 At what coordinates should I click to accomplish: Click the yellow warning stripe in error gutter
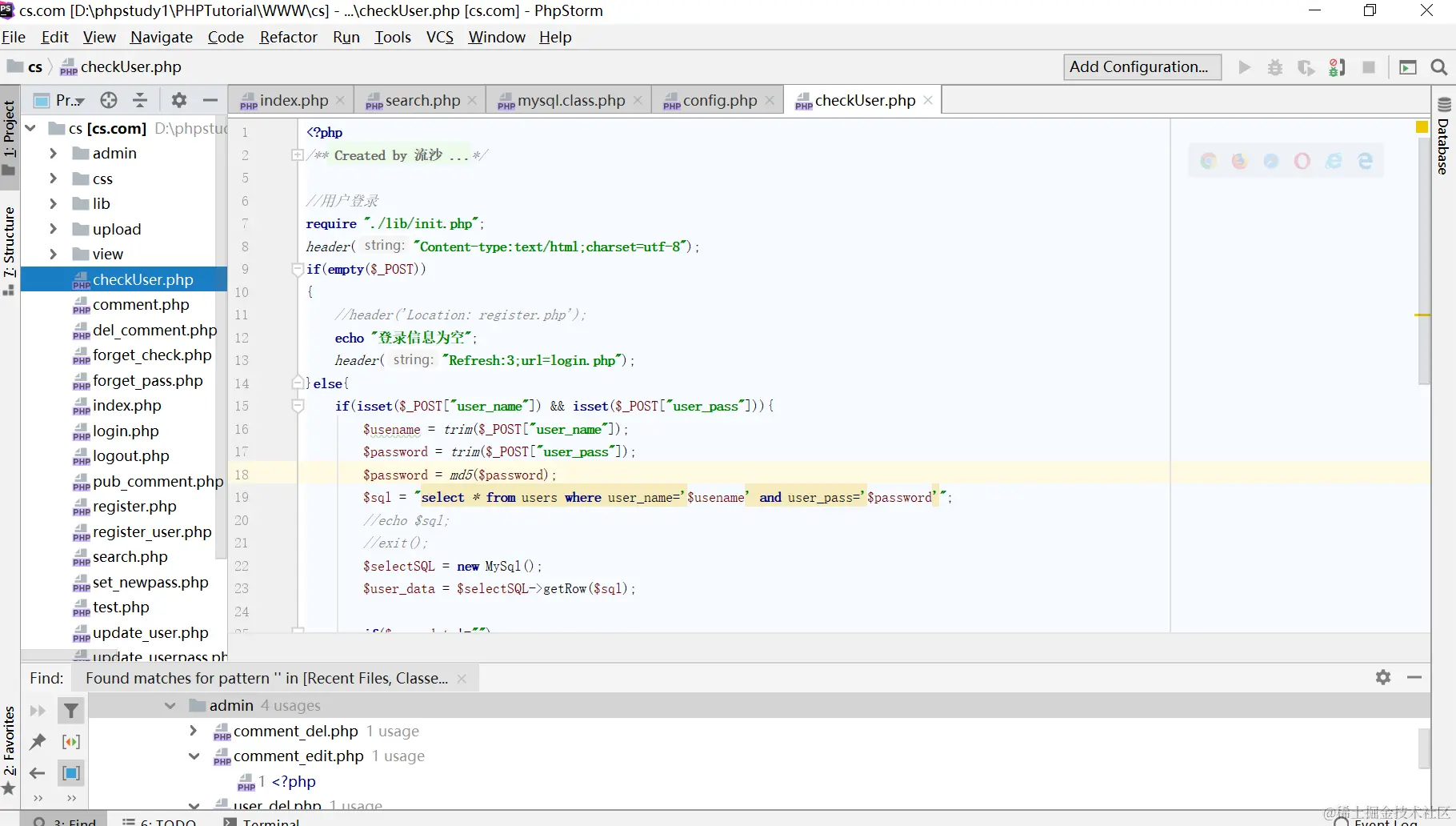click(1422, 315)
